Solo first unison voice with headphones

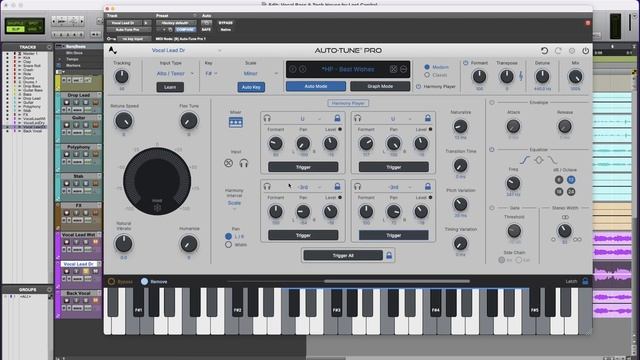click(x=267, y=118)
